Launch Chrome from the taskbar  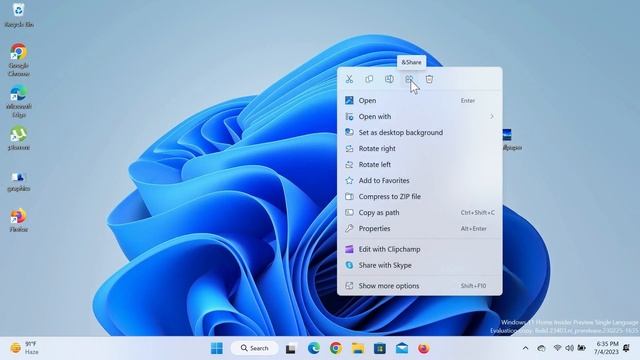click(x=336, y=348)
